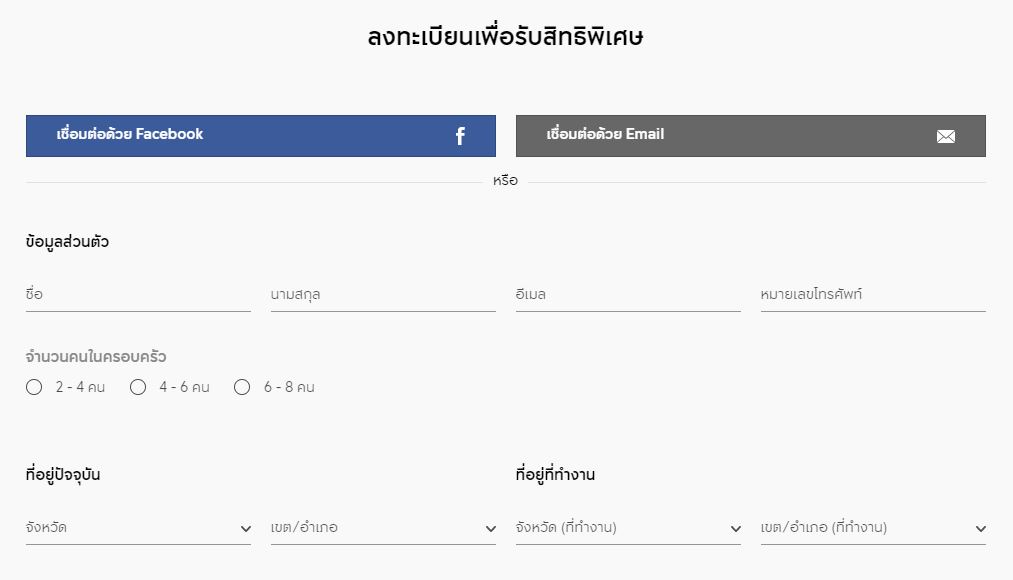Click the chevron arrow of จังหวัด dropdown
This screenshot has height=580, width=1013.
246,529
